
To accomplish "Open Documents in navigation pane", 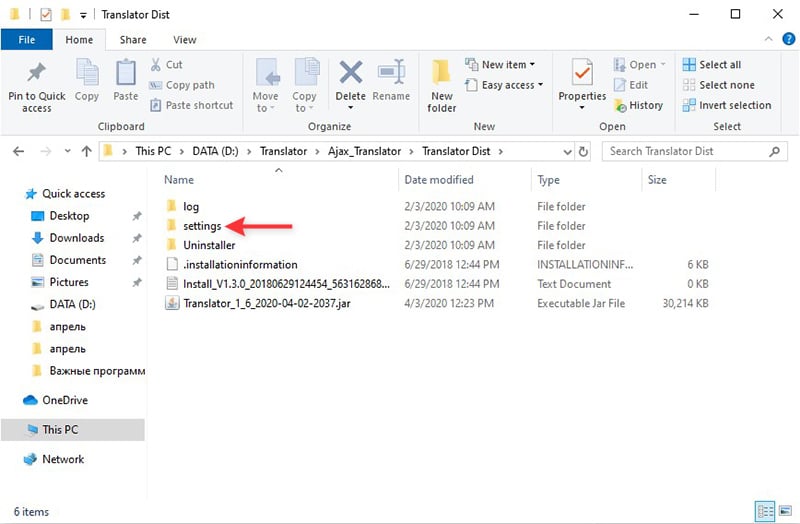I will tap(78, 260).
